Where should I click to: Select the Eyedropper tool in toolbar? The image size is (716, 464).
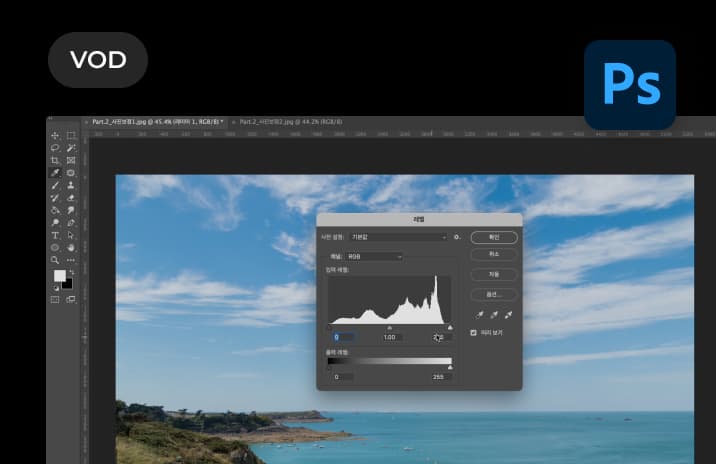pyautogui.click(x=55, y=173)
